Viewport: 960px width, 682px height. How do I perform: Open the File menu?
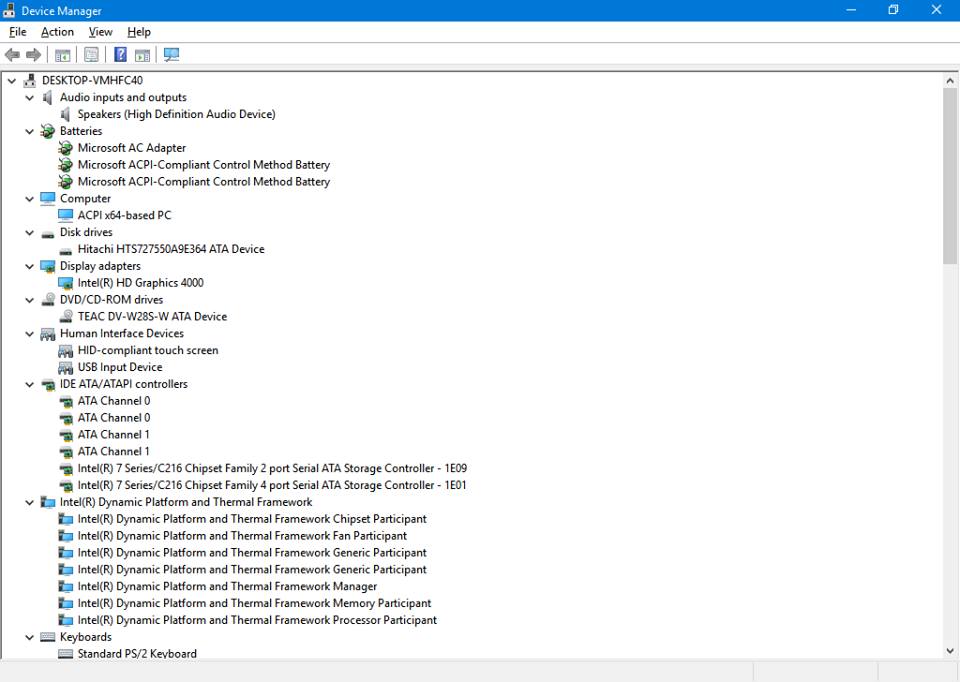[x=18, y=32]
